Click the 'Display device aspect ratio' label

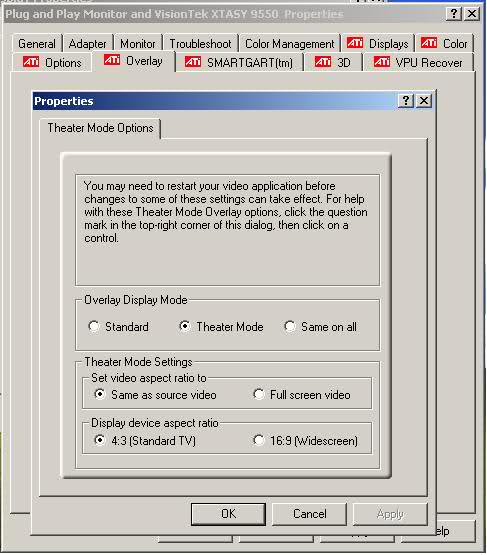tap(155, 423)
